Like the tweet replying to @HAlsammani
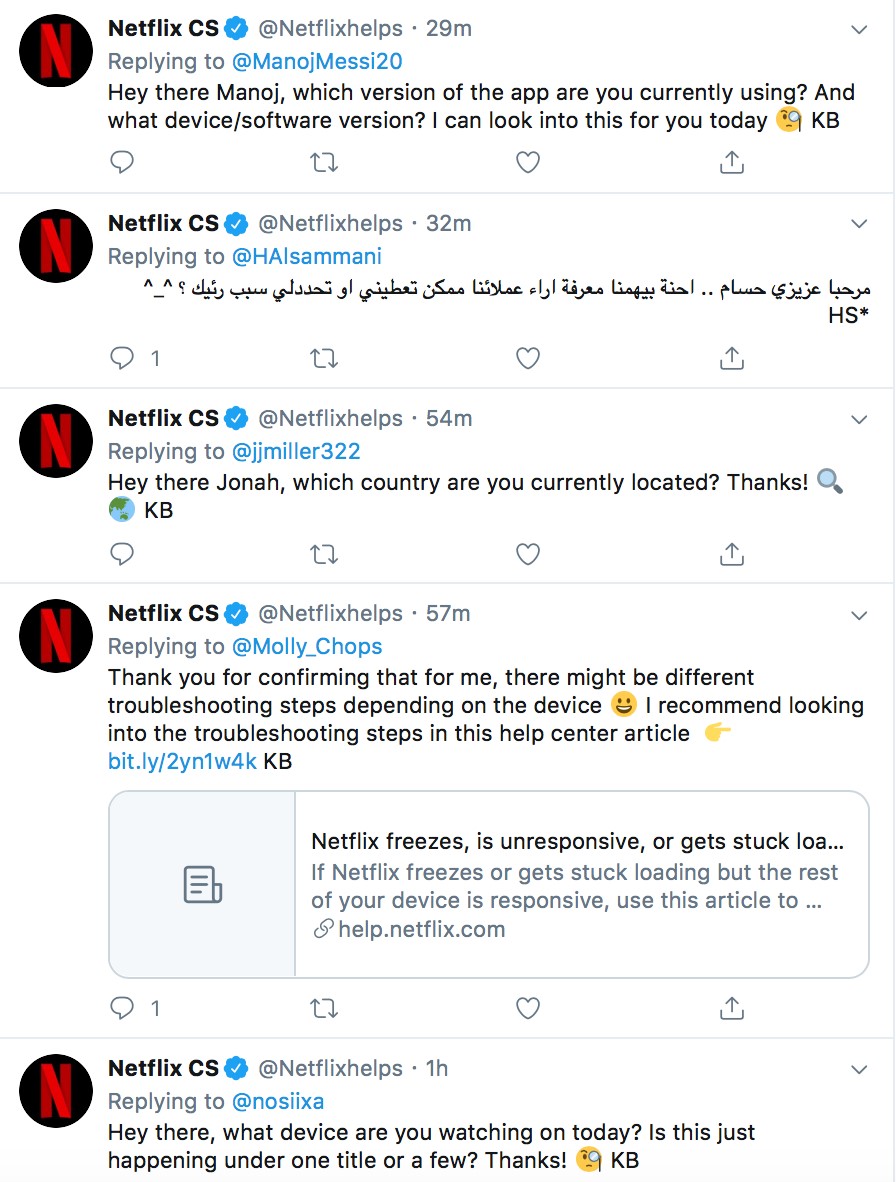This screenshot has height=1182, width=896. (528, 358)
